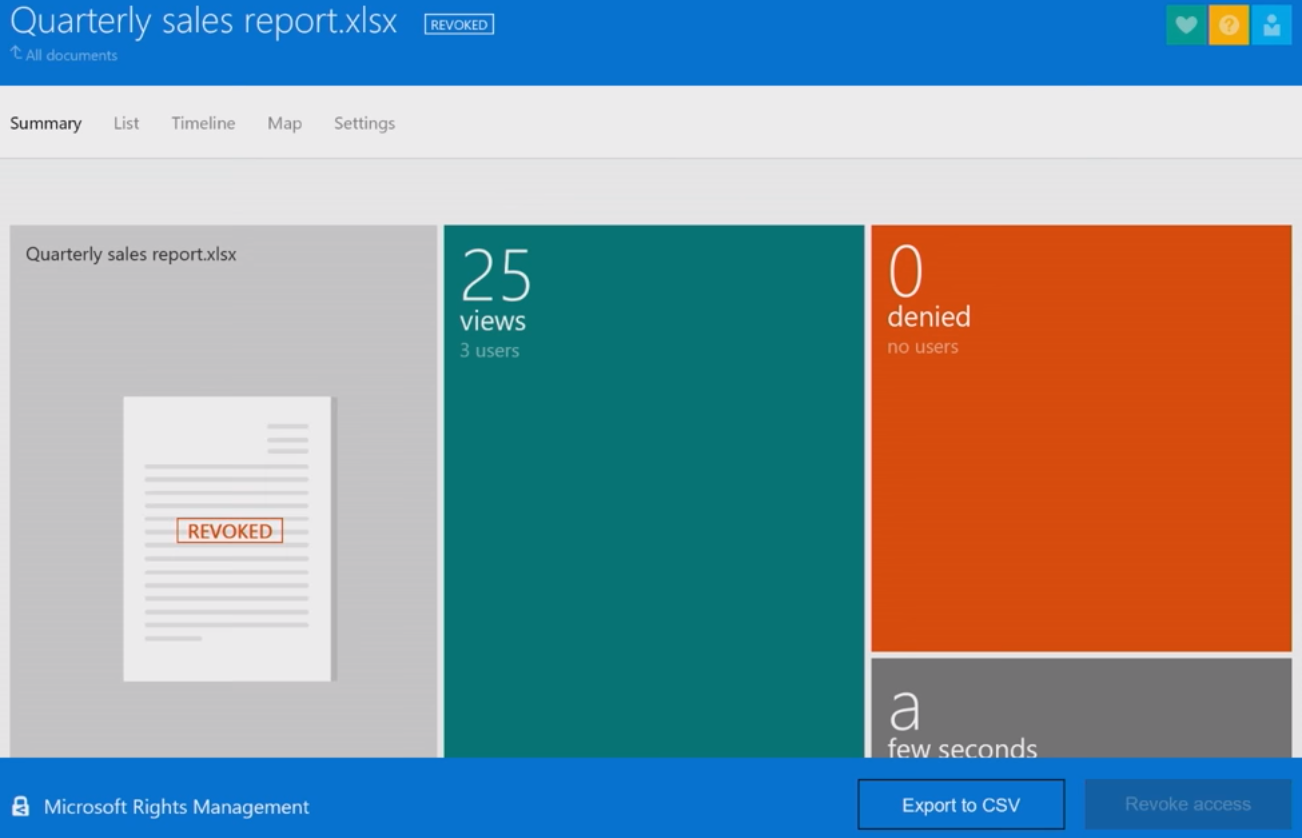Open the 0 denied orange tile

[1081, 438]
